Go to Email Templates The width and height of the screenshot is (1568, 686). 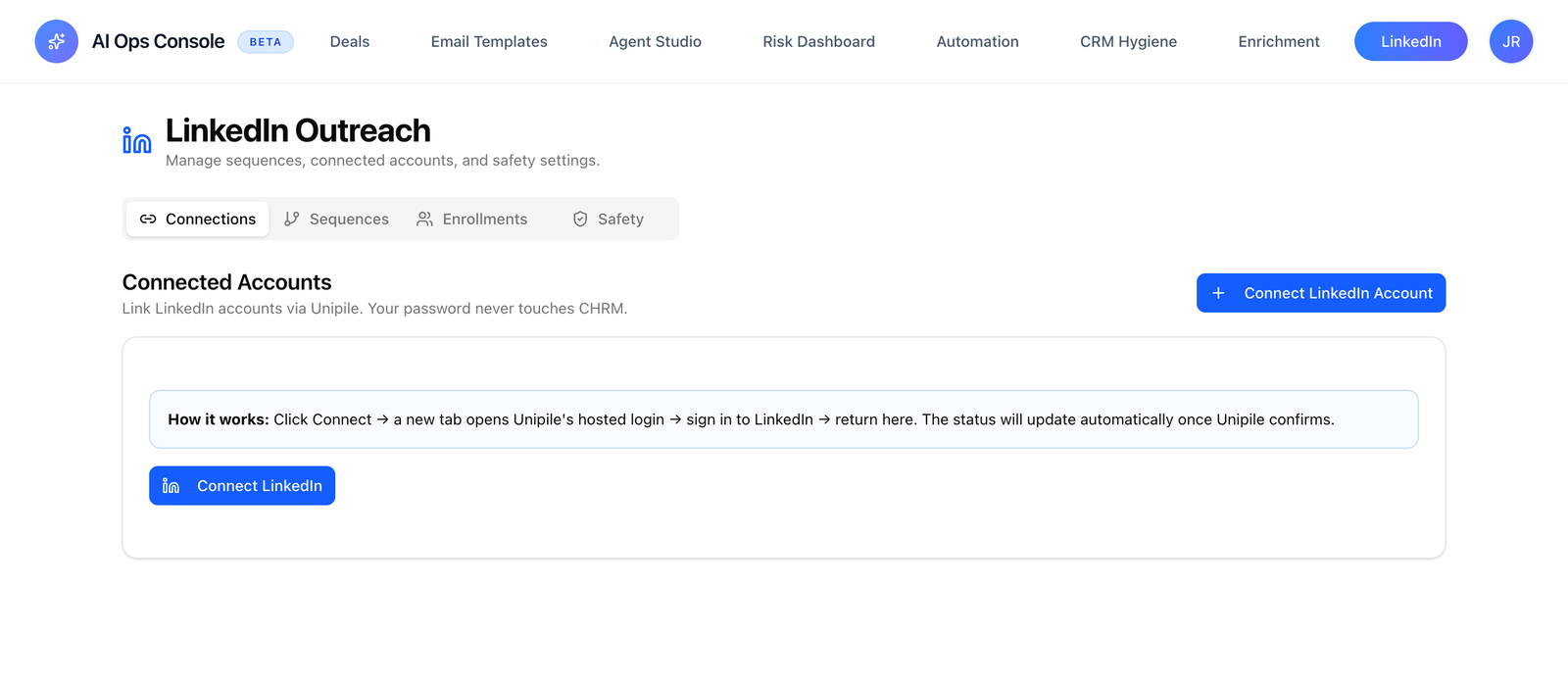tap(489, 41)
